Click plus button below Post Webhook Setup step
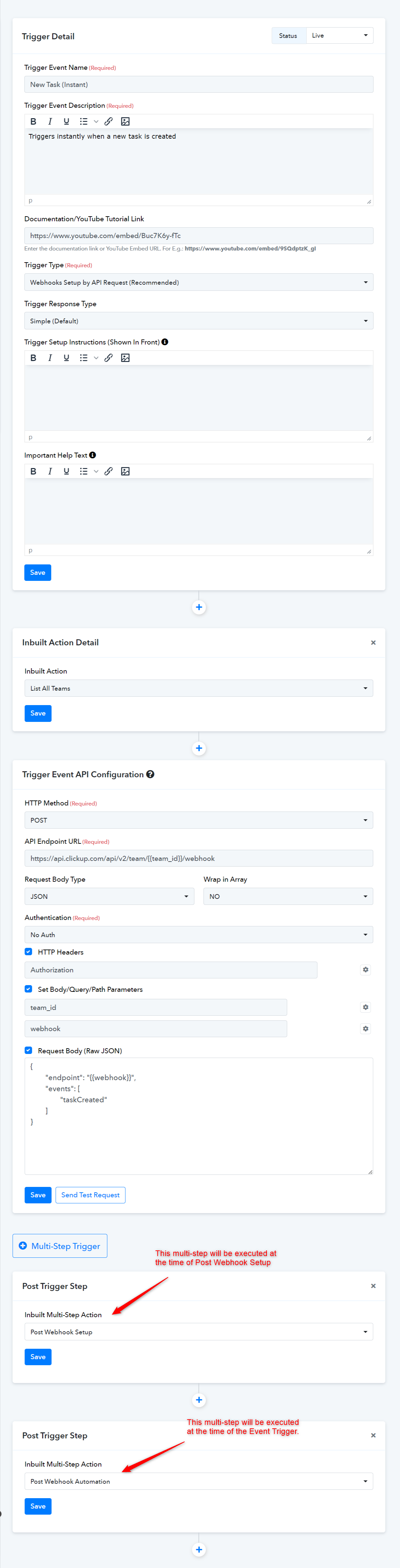This screenshot has height=1568, width=400. pos(199,1400)
